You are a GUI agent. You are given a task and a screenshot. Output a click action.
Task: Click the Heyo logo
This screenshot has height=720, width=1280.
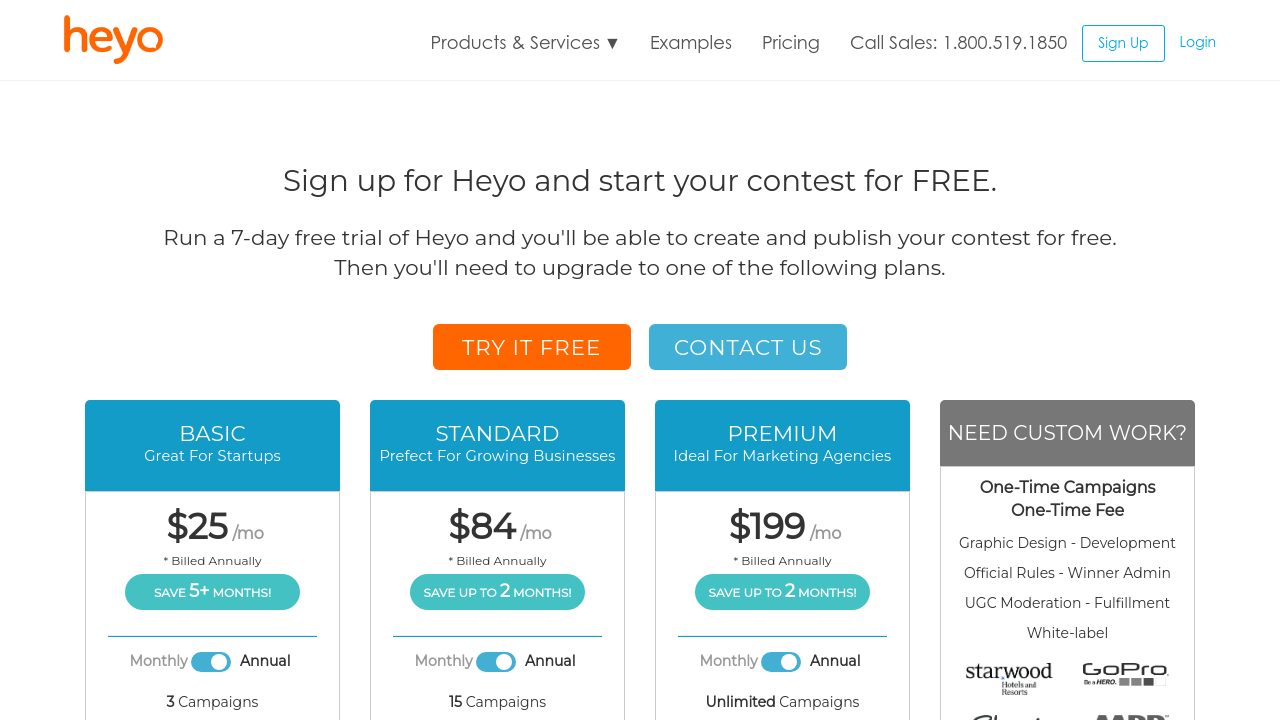click(x=113, y=40)
